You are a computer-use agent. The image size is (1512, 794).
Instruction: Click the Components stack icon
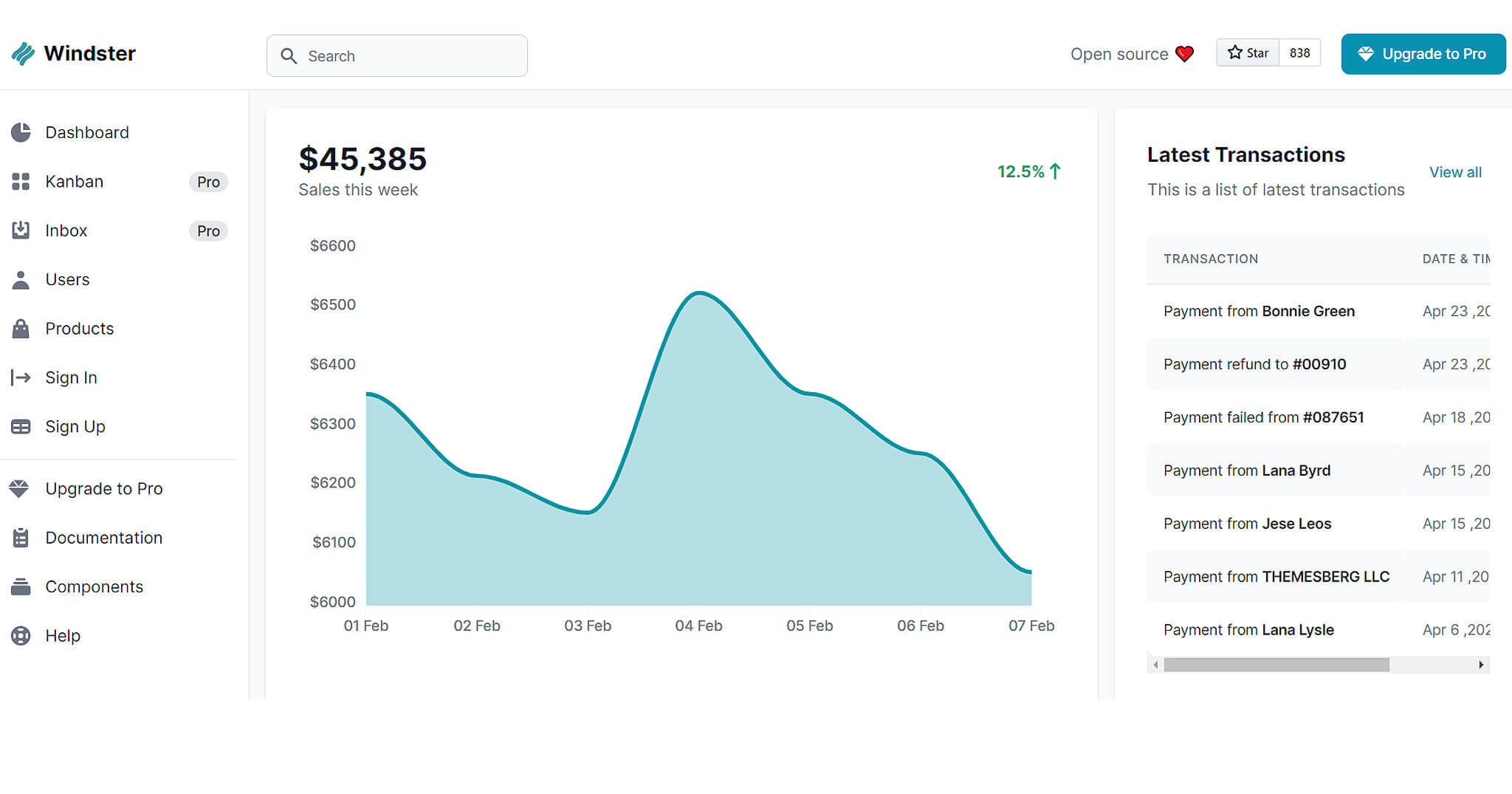click(x=21, y=587)
